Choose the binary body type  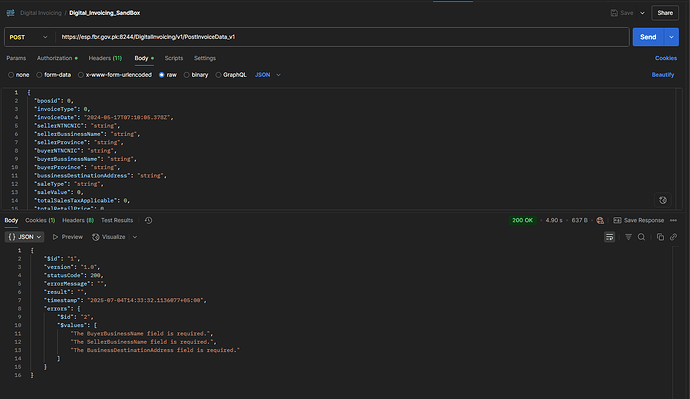(196, 75)
